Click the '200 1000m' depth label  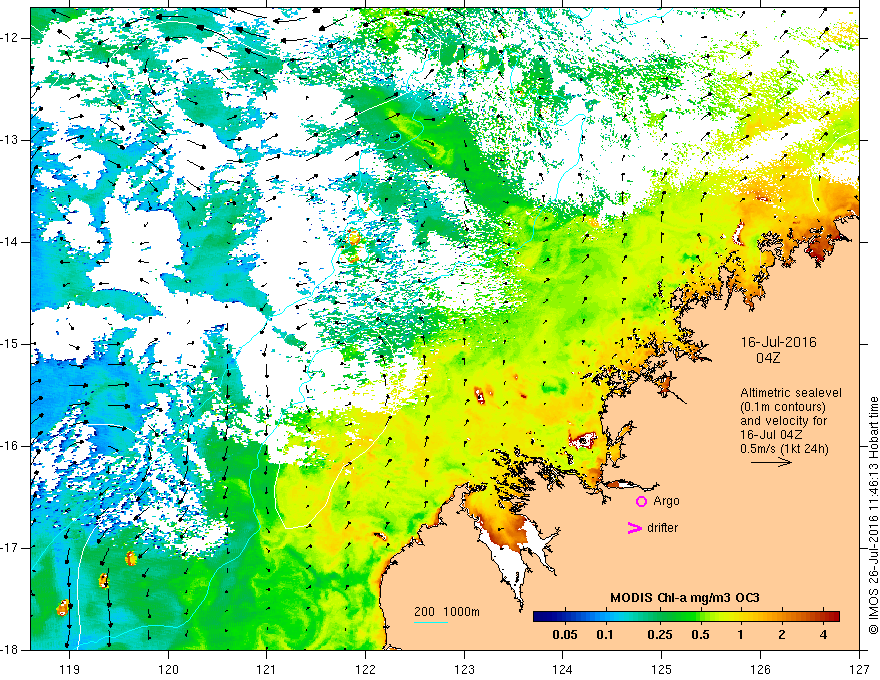pos(447,612)
